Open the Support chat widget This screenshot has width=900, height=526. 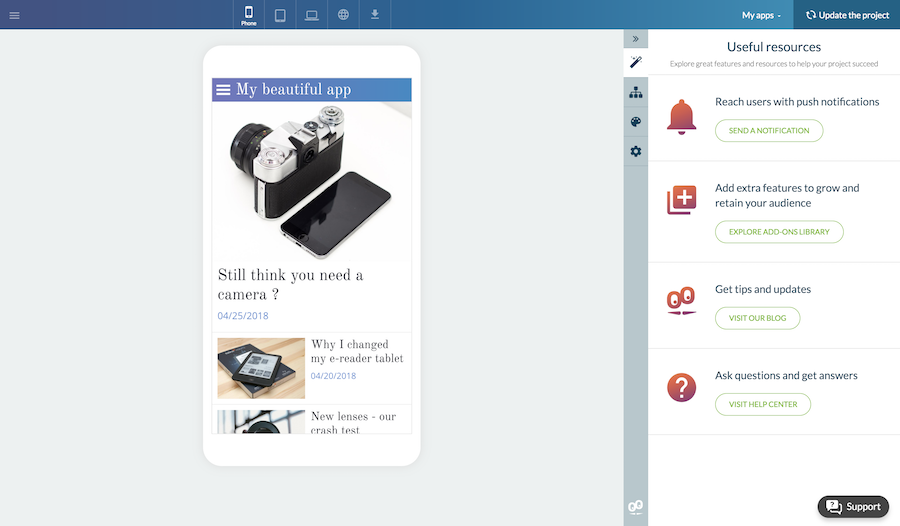(853, 506)
